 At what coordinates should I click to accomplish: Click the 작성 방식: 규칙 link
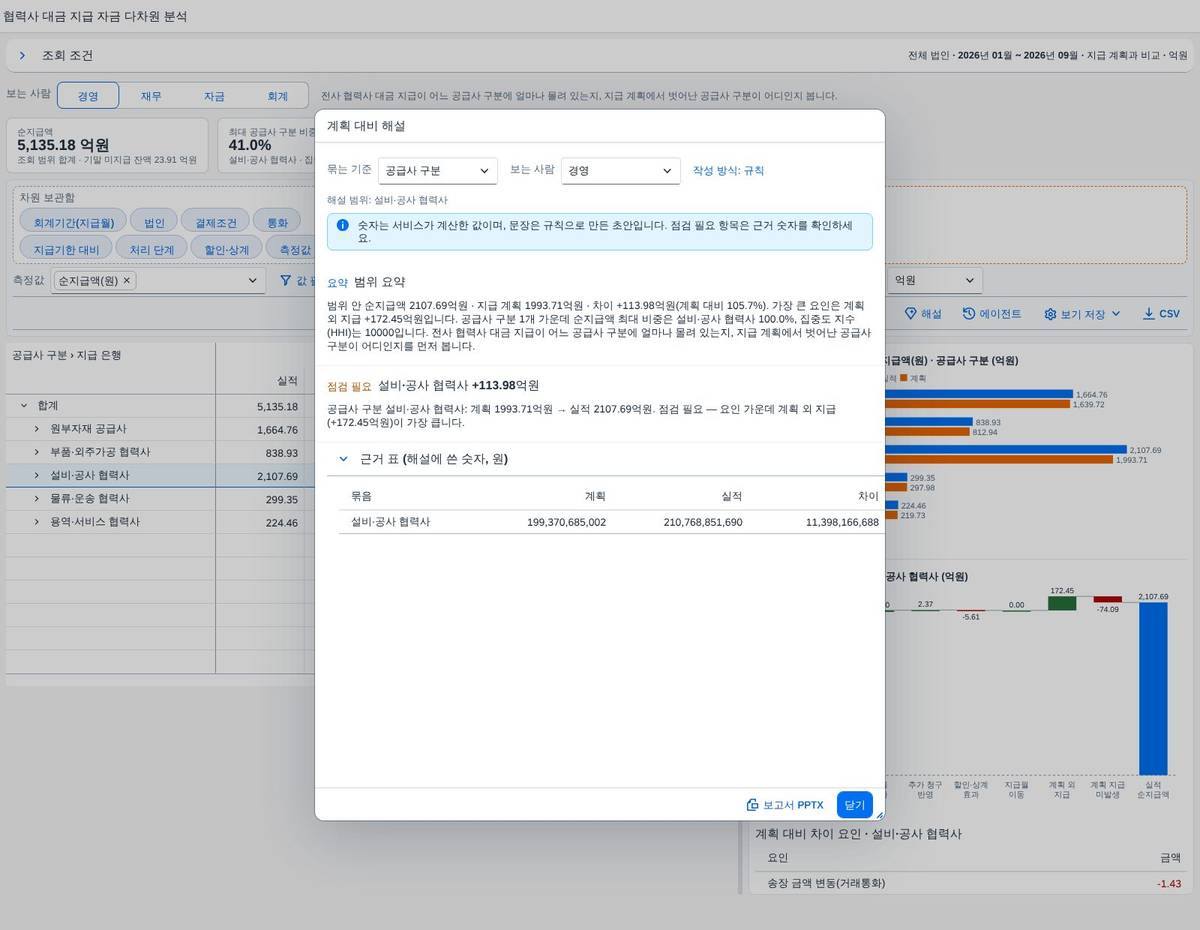(728, 171)
